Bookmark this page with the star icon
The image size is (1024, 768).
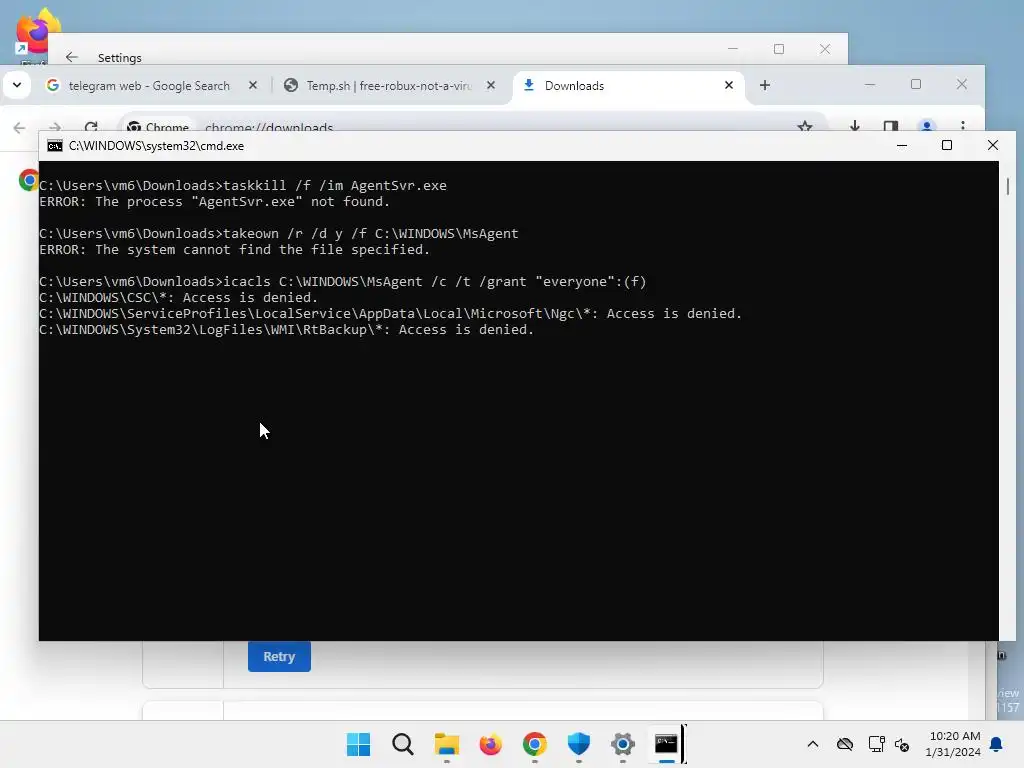[x=805, y=127]
